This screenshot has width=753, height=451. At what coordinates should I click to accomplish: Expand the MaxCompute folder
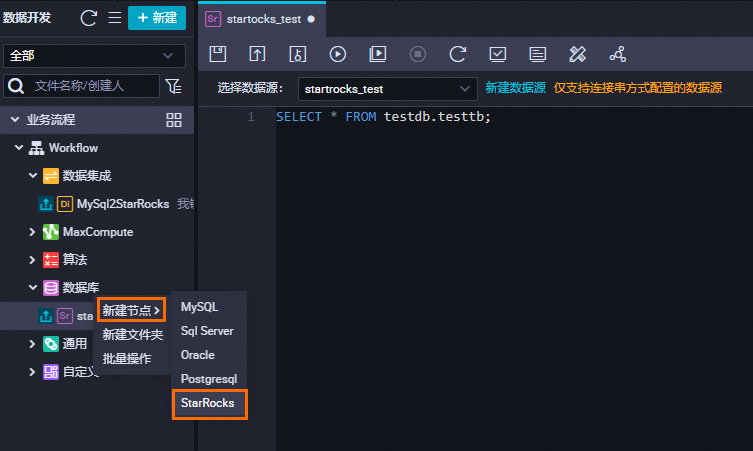(x=32, y=232)
